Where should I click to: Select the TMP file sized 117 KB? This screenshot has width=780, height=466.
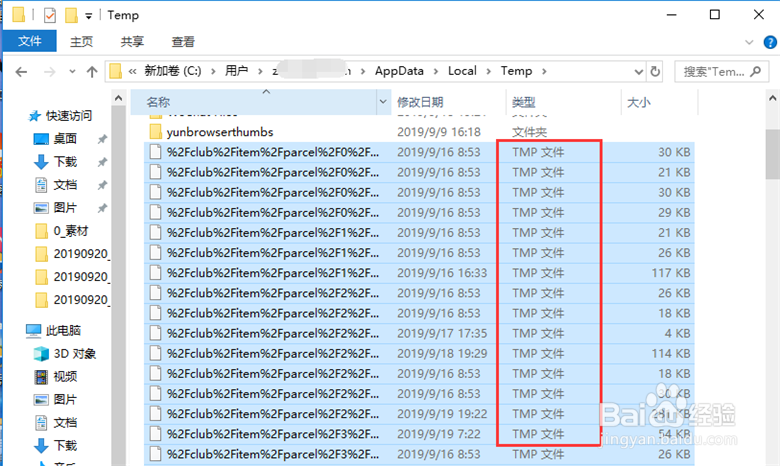[419, 273]
